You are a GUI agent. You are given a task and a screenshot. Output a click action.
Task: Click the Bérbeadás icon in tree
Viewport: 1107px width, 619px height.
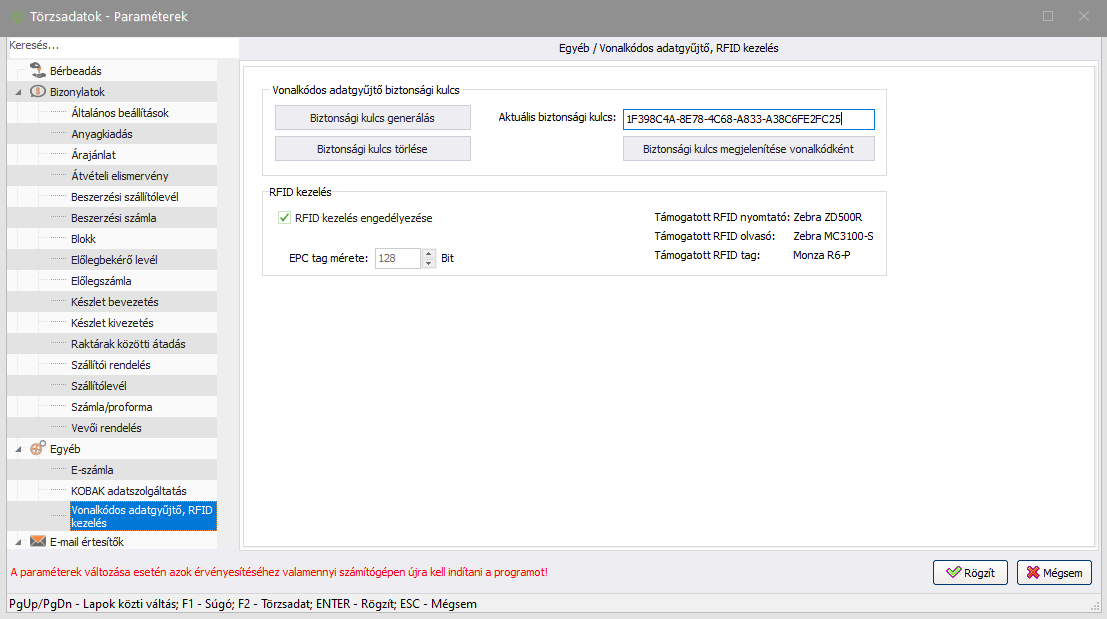click(x=37, y=71)
